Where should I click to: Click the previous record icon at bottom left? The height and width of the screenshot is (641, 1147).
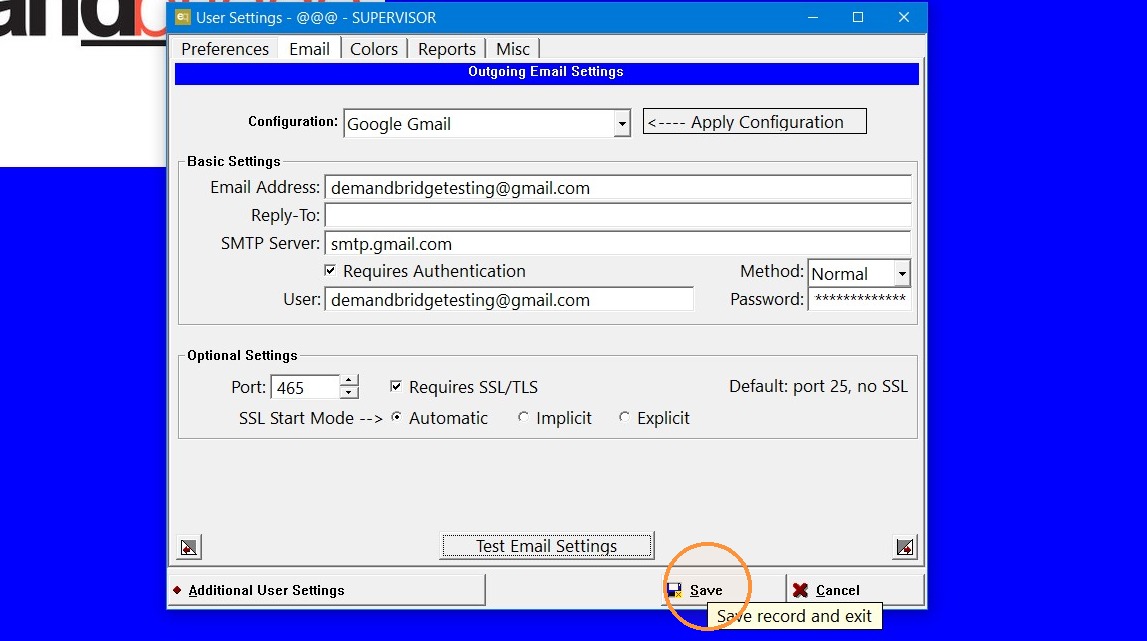189,547
